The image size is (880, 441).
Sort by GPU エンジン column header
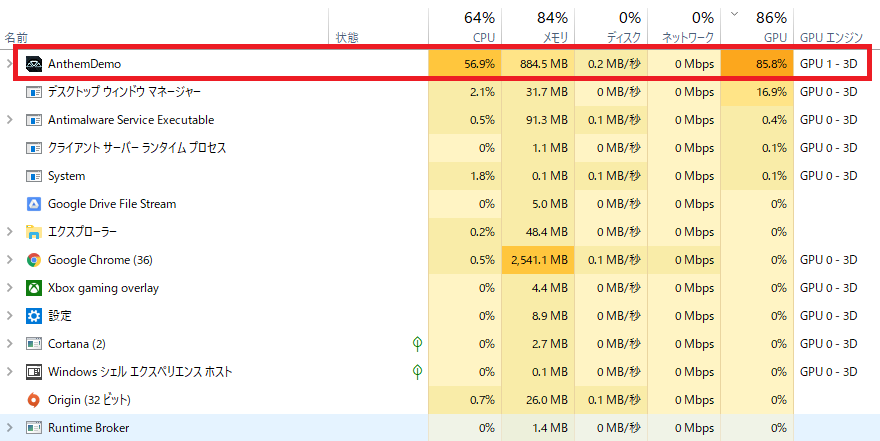click(831, 38)
